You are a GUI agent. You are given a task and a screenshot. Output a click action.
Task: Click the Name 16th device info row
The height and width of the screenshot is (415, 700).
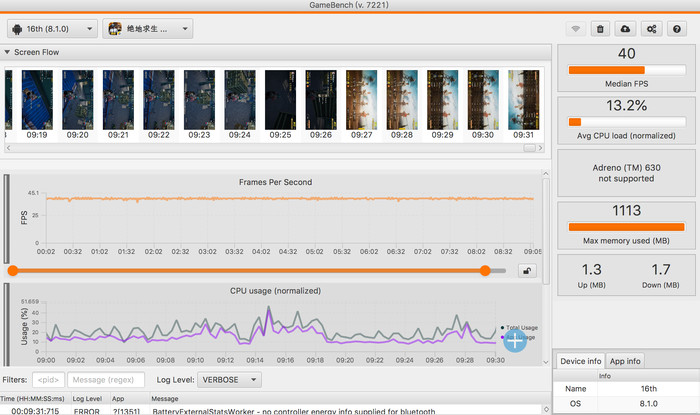[x=626, y=389]
